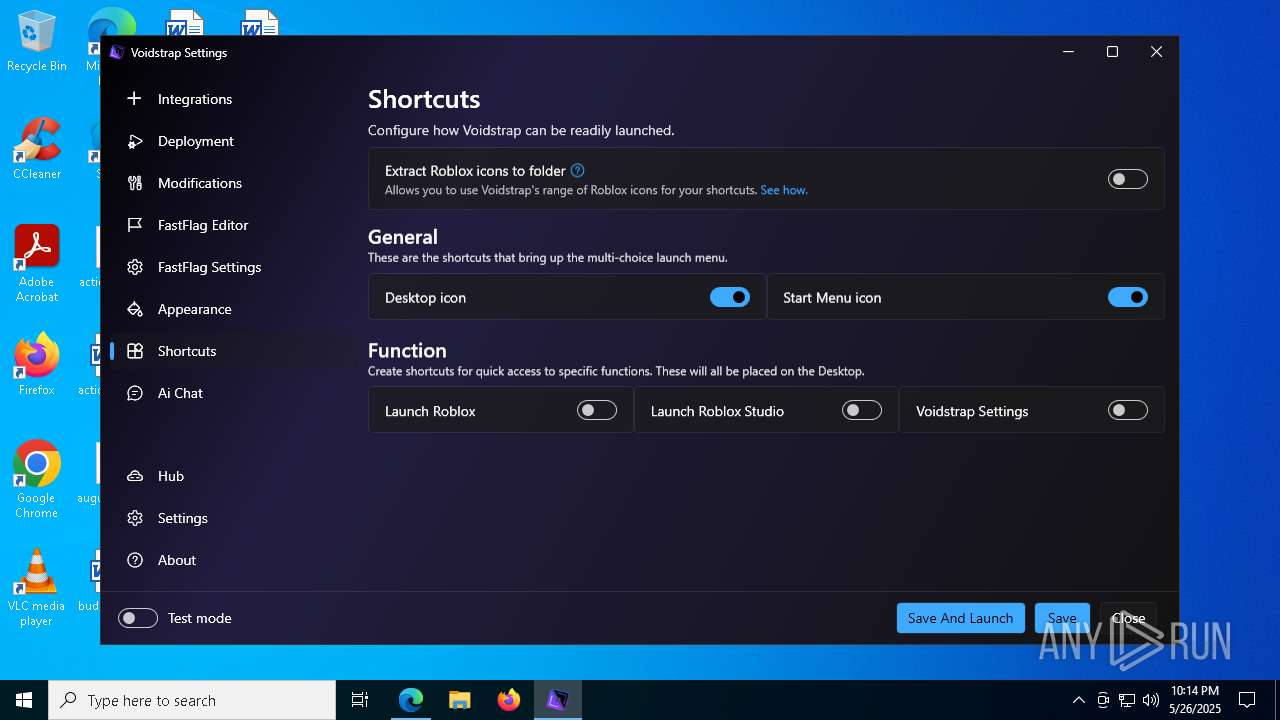Disable the Desktop icon toggle
The width and height of the screenshot is (1280, 720).
[x=730, y=297]
